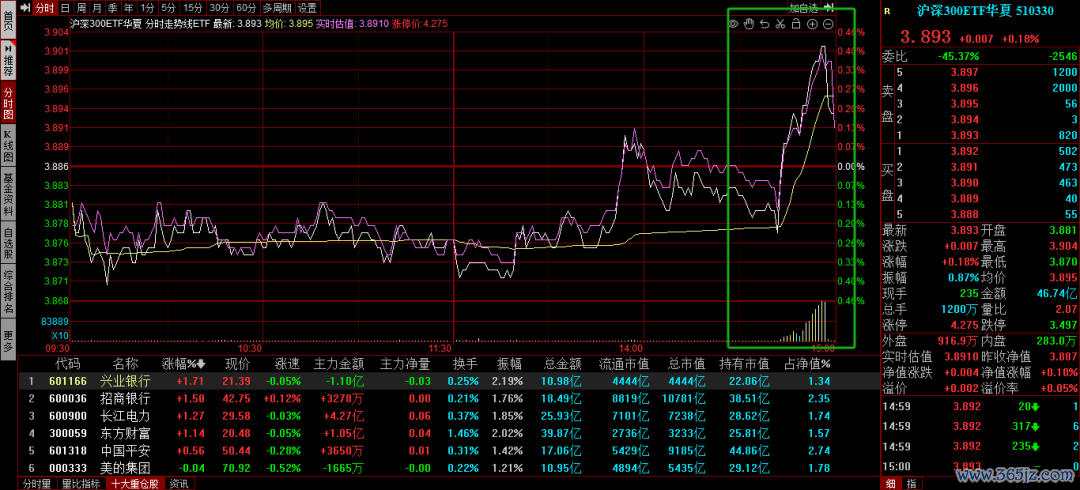This screenshot has width=1080, height=490.
Task: Click stock code 600036 in table
Action: (68, 398)
